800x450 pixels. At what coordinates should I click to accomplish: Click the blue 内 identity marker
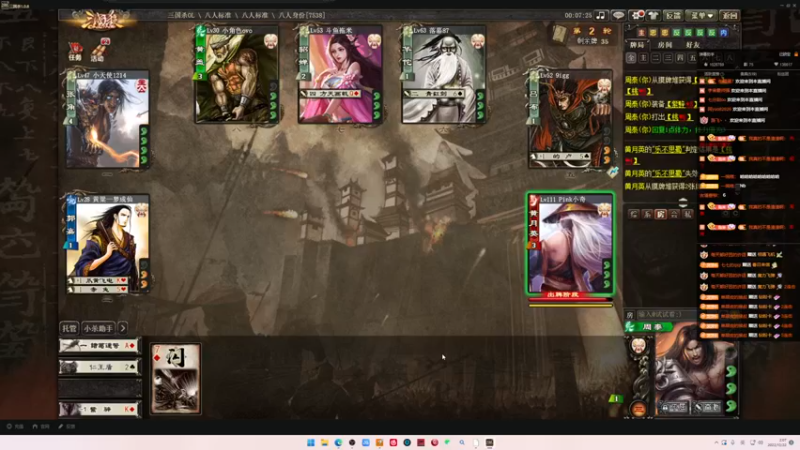point(724,33)
